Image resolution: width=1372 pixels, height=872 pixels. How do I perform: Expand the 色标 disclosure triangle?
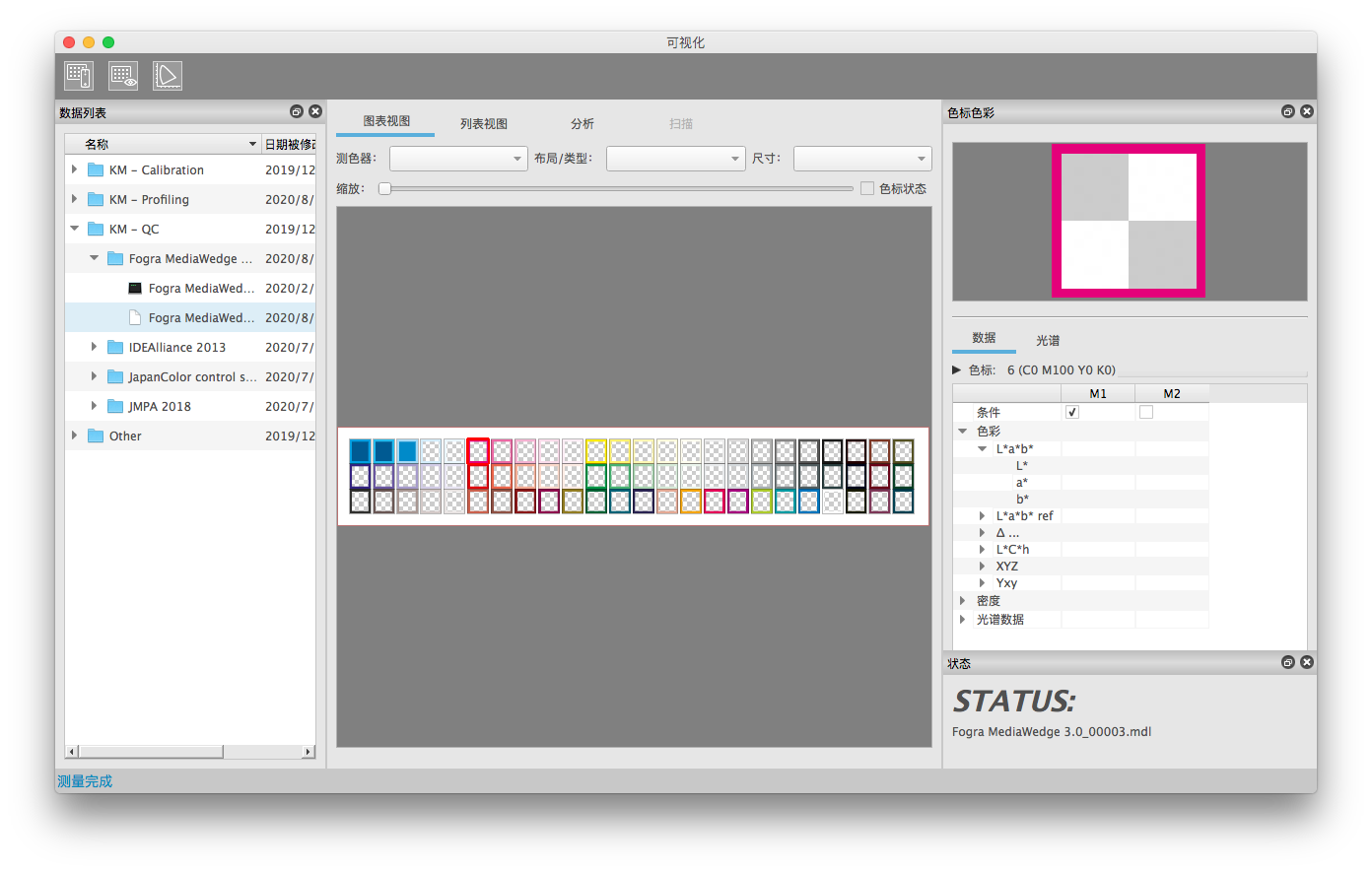pos(956,369)
